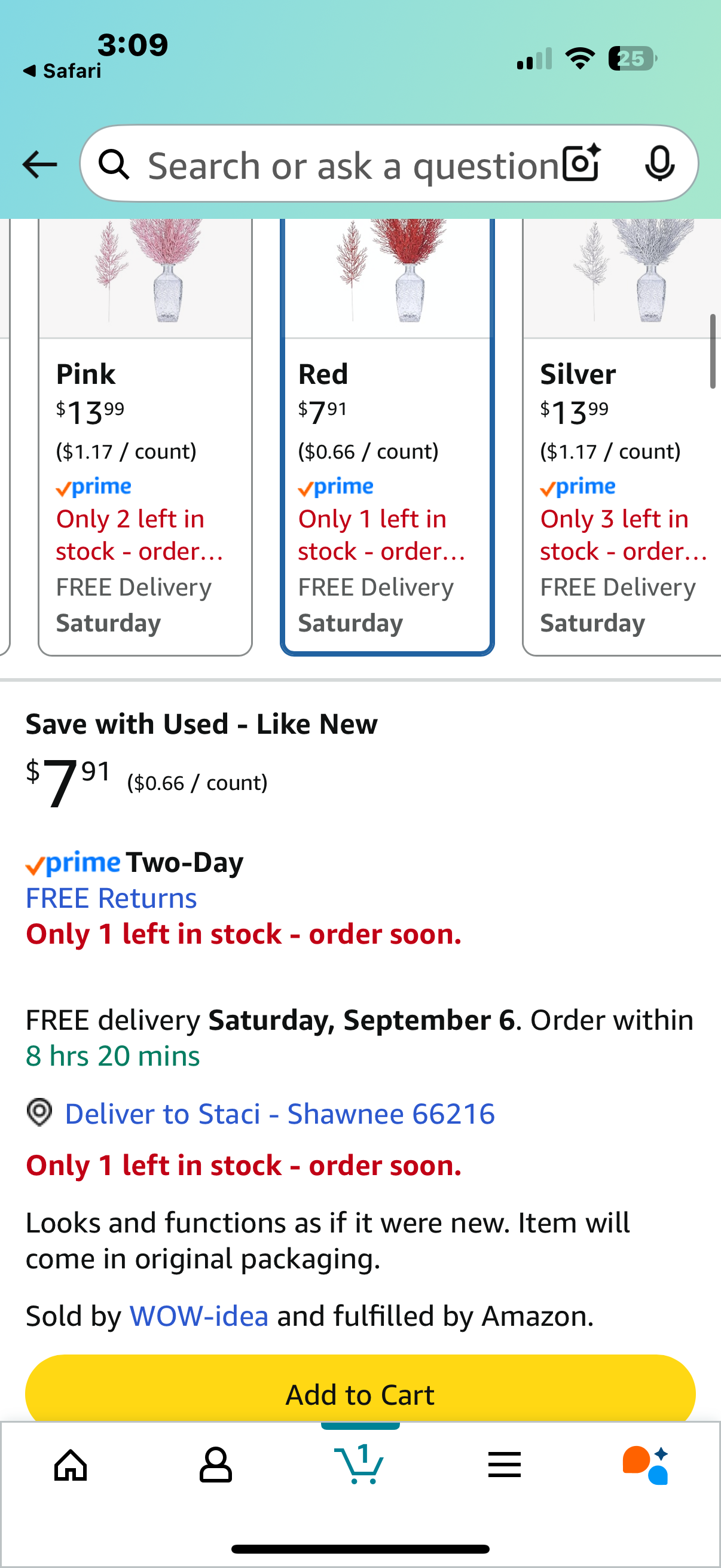
Task: Open the FREE Returns link
Action: pos(111,898)
